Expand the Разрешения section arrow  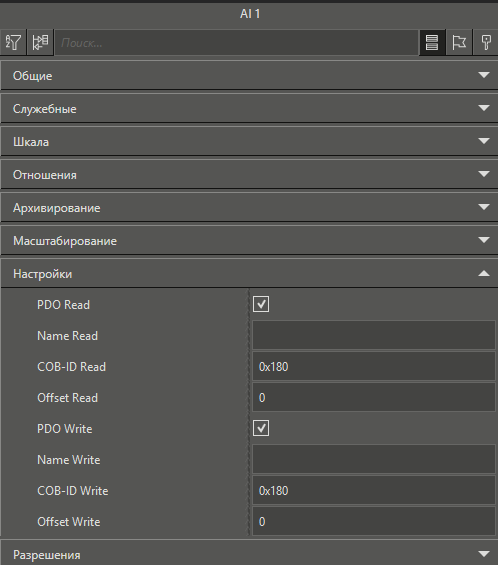pyautogui.click(x=484, y=554)
